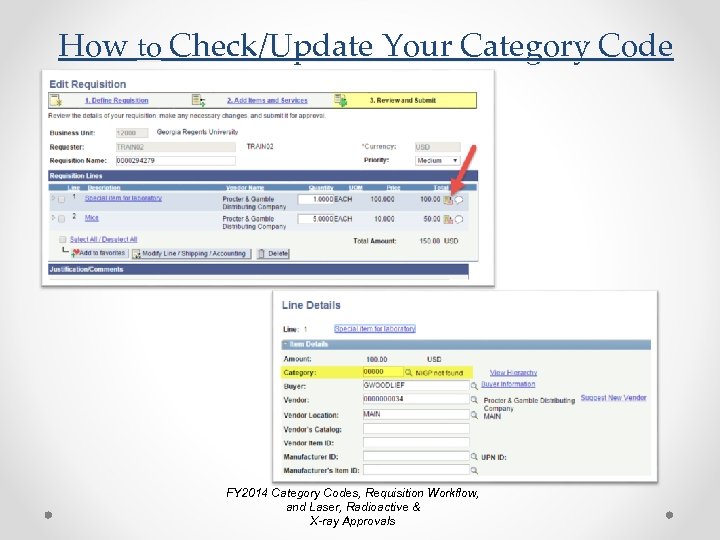This screenshot has height=540, width=720.
Task: Click the Justification/Comments section header
Action: point(259,270)
